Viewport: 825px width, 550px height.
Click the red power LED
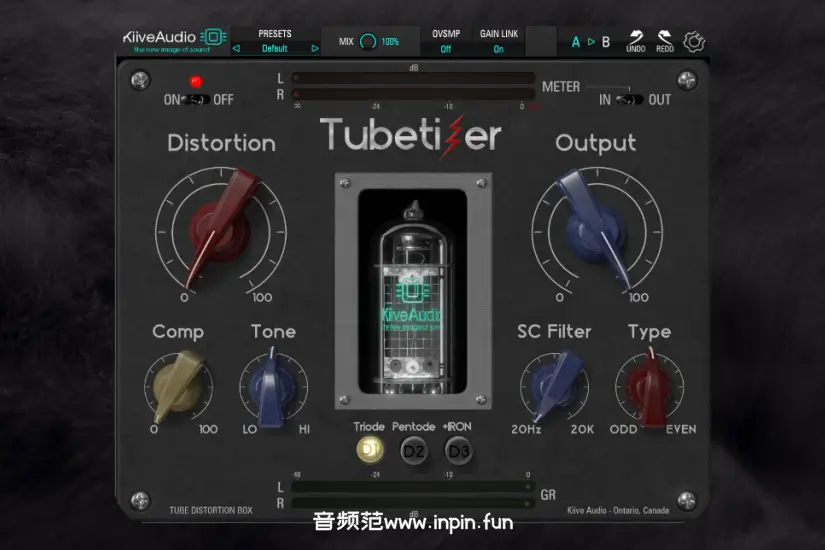pyautogui.click(x=196, y=82)
